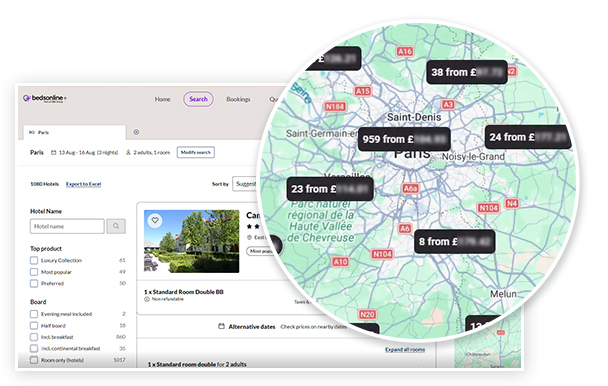Tick the Incl. breakfast checkbox
The width and height of the screenshot is (608, 386).
[x=34, y=337]
